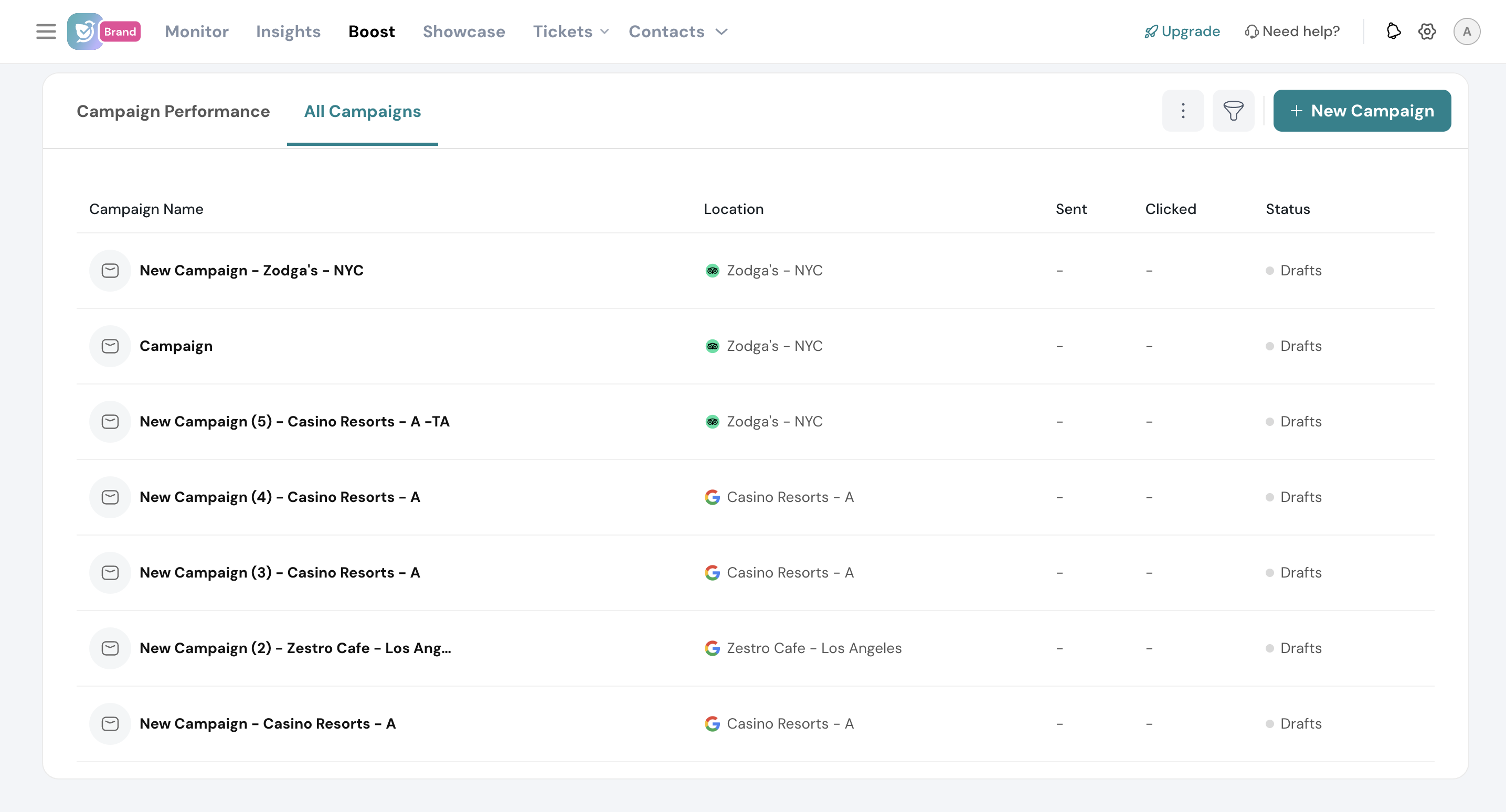This screenshot has width=1506, height=812.
Task: Open the campaign filter funnel
Action: pyautogui.click(x=1233, y=111)
